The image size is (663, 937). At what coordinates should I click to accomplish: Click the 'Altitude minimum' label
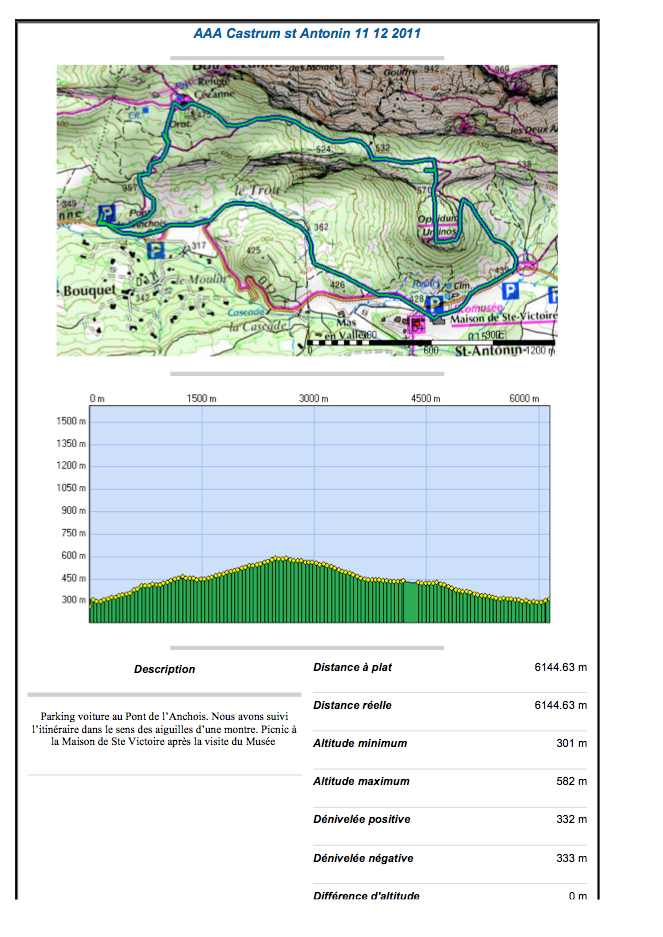tap(360, 743)
